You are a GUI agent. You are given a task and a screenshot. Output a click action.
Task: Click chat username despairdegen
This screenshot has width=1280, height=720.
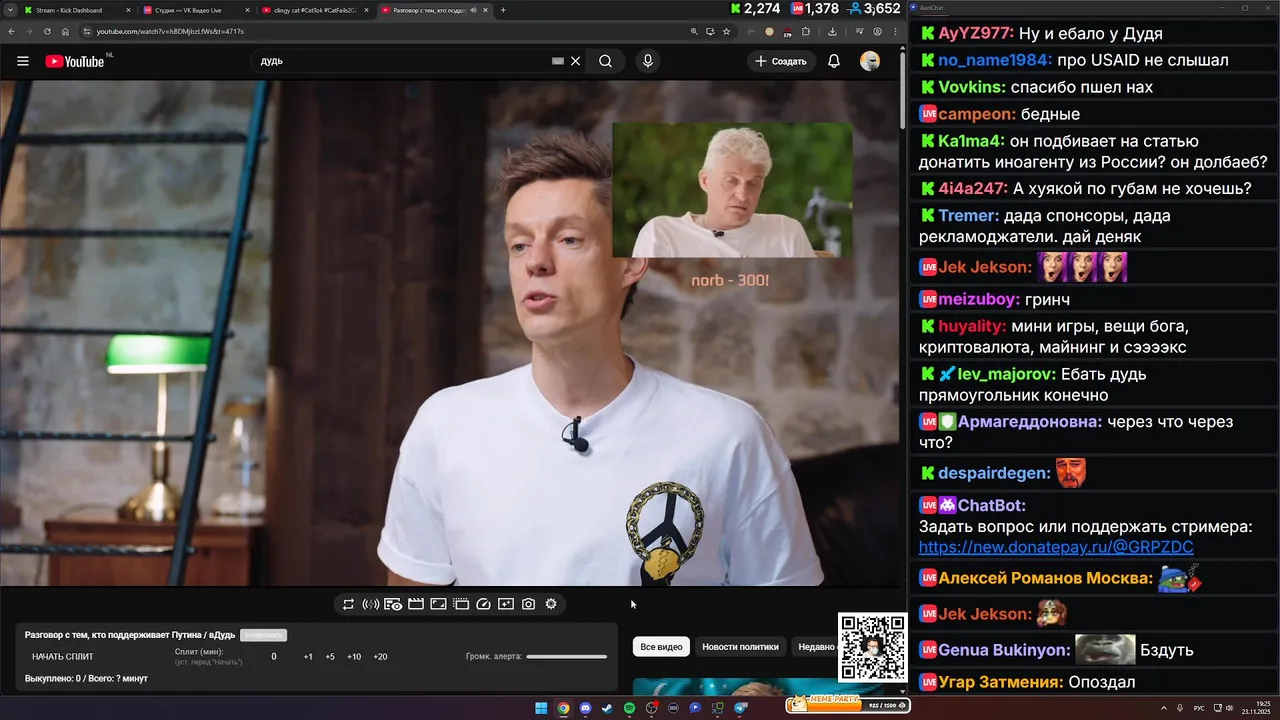tap(995, 473)
